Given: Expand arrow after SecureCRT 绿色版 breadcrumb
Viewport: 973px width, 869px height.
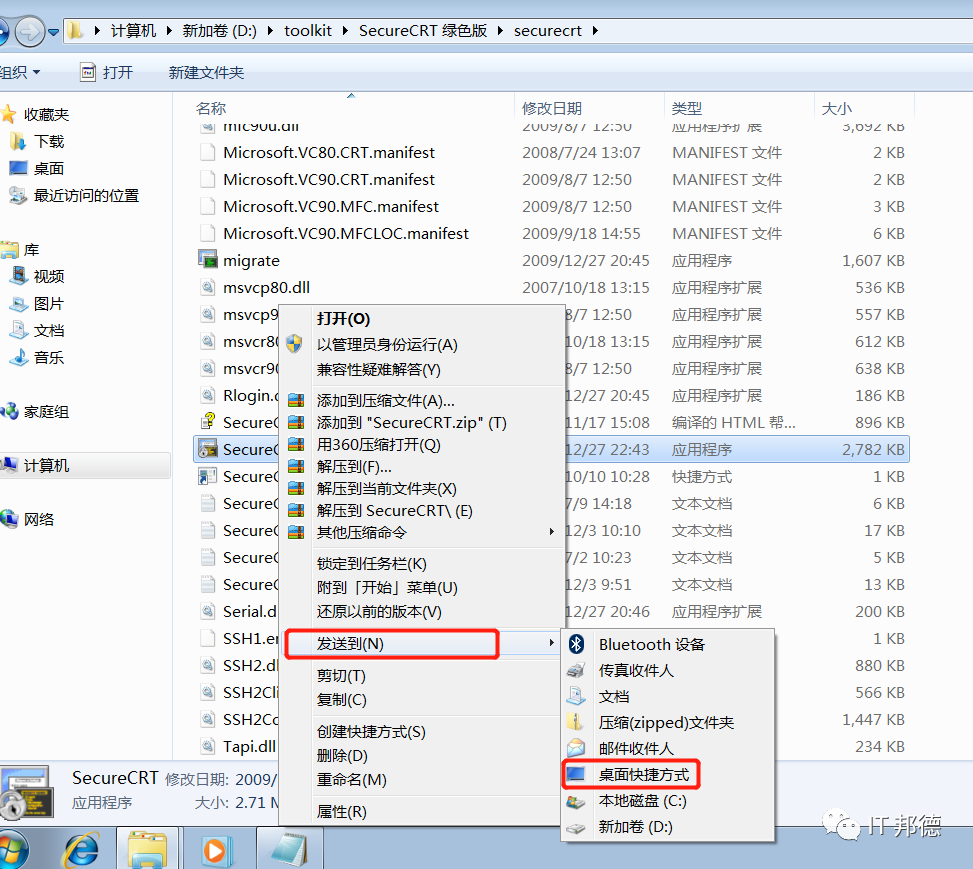Looking at the screenshot, I should click(500, 30).
